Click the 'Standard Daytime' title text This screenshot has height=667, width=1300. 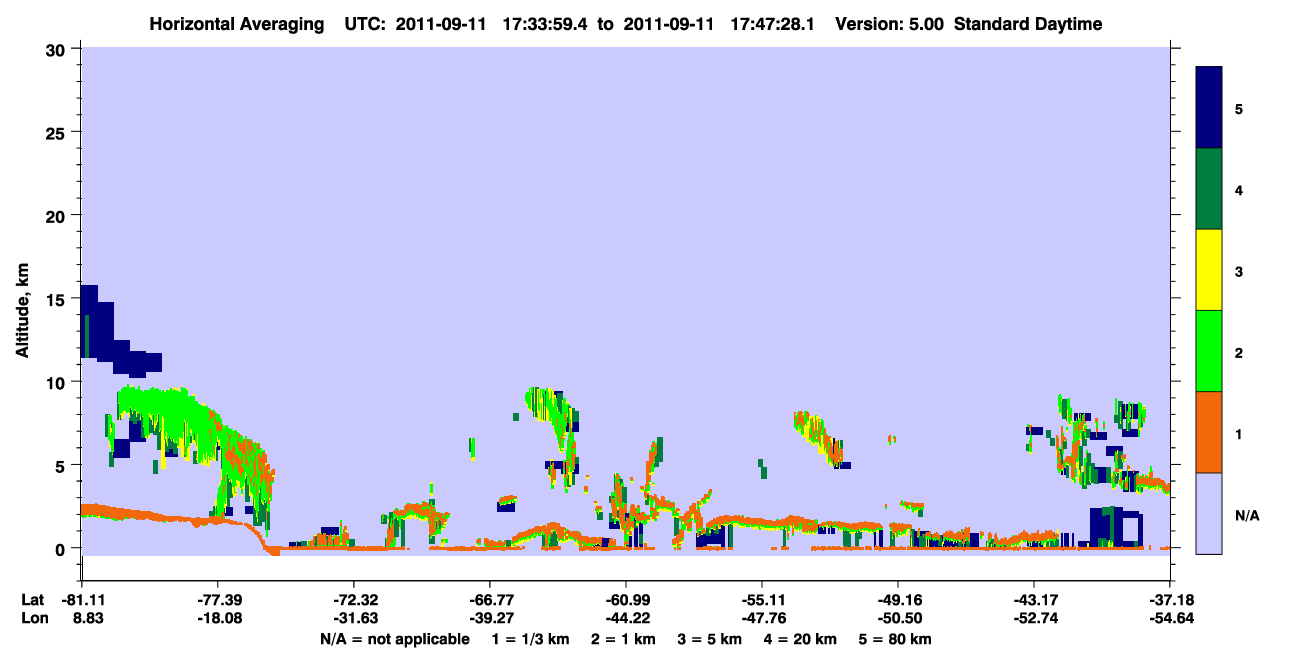[x=1028, y=24]
